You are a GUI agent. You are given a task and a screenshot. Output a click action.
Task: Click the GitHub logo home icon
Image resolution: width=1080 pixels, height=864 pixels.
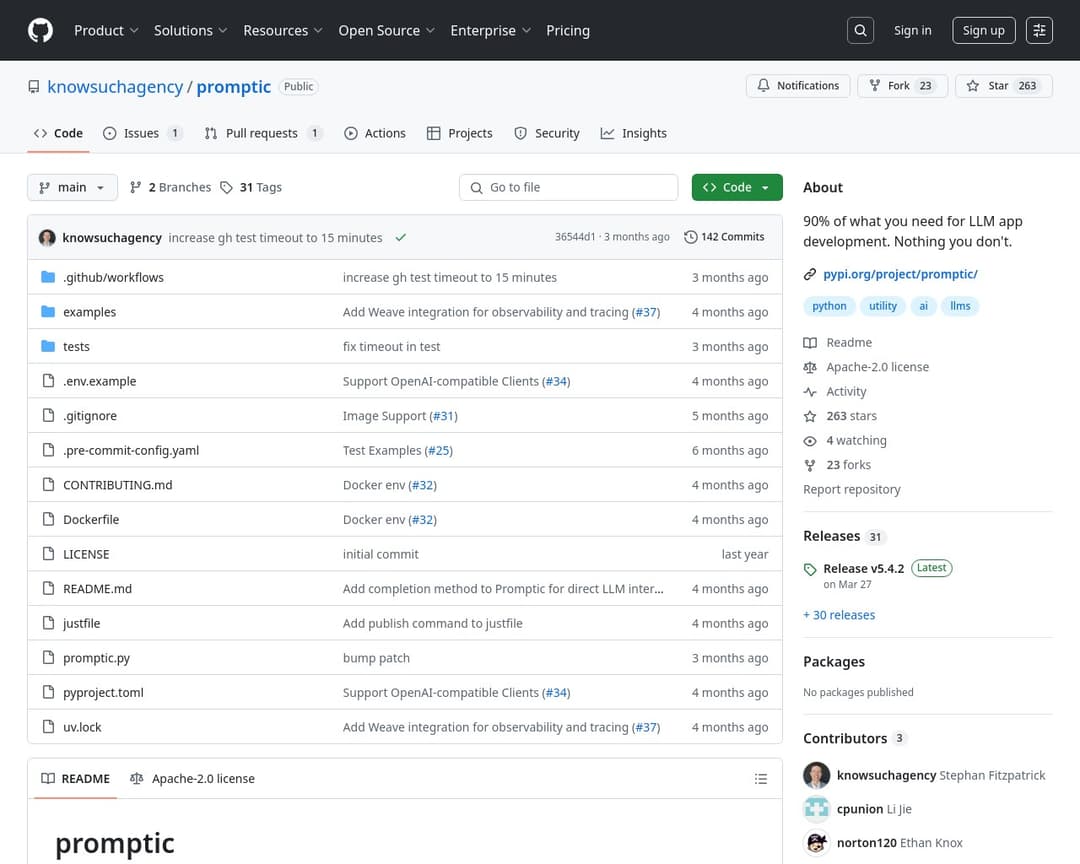[40, 30]
